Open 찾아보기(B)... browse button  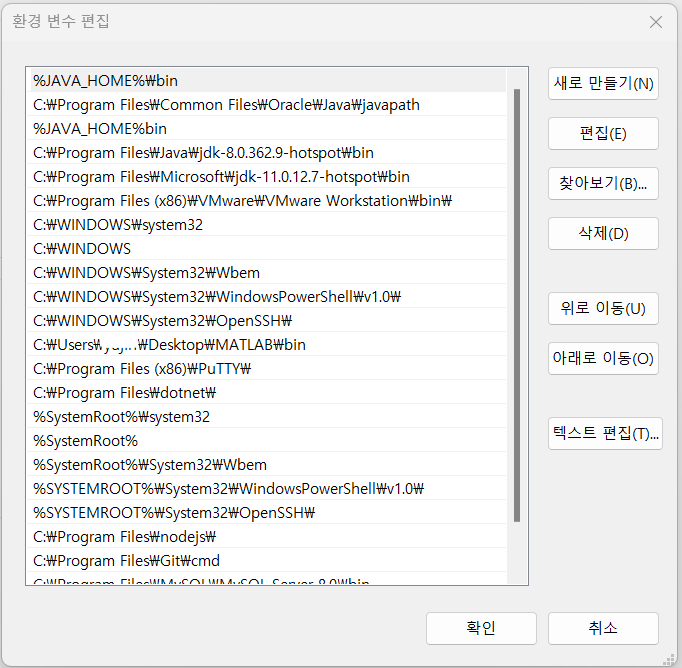coord(603,184)
